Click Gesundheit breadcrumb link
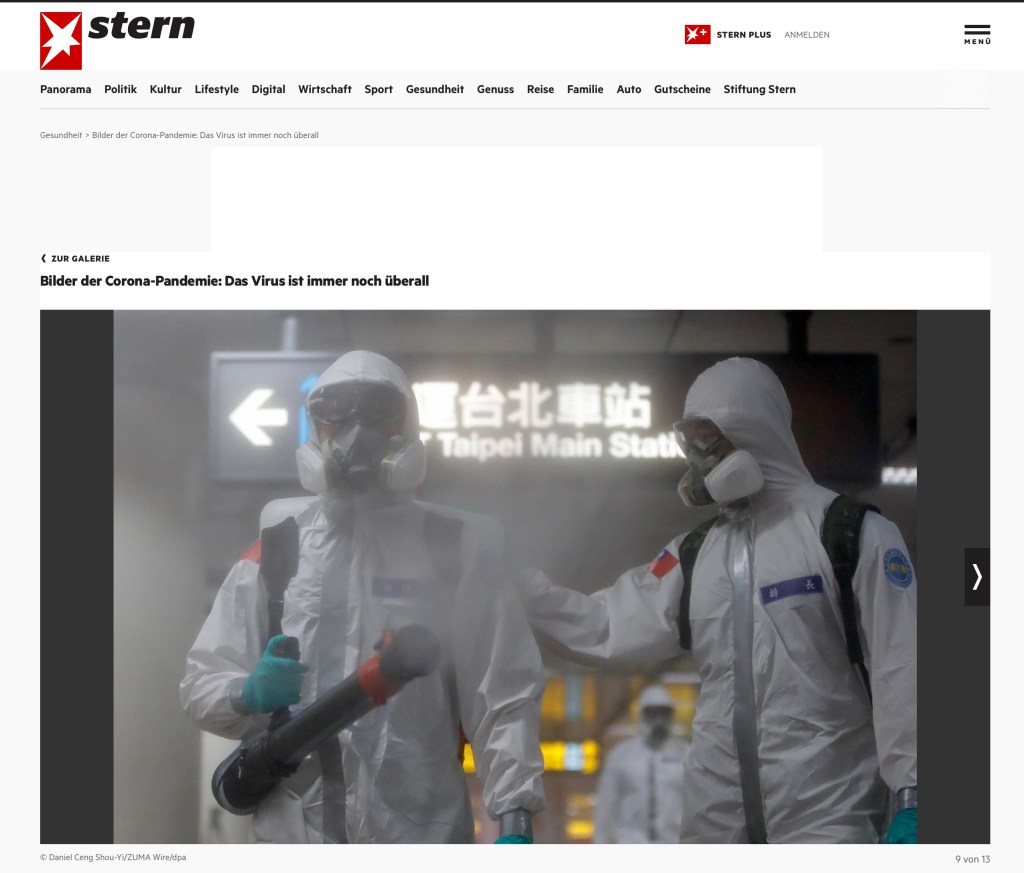Viewport: 1024px width, 873px height. click(61, 135)
